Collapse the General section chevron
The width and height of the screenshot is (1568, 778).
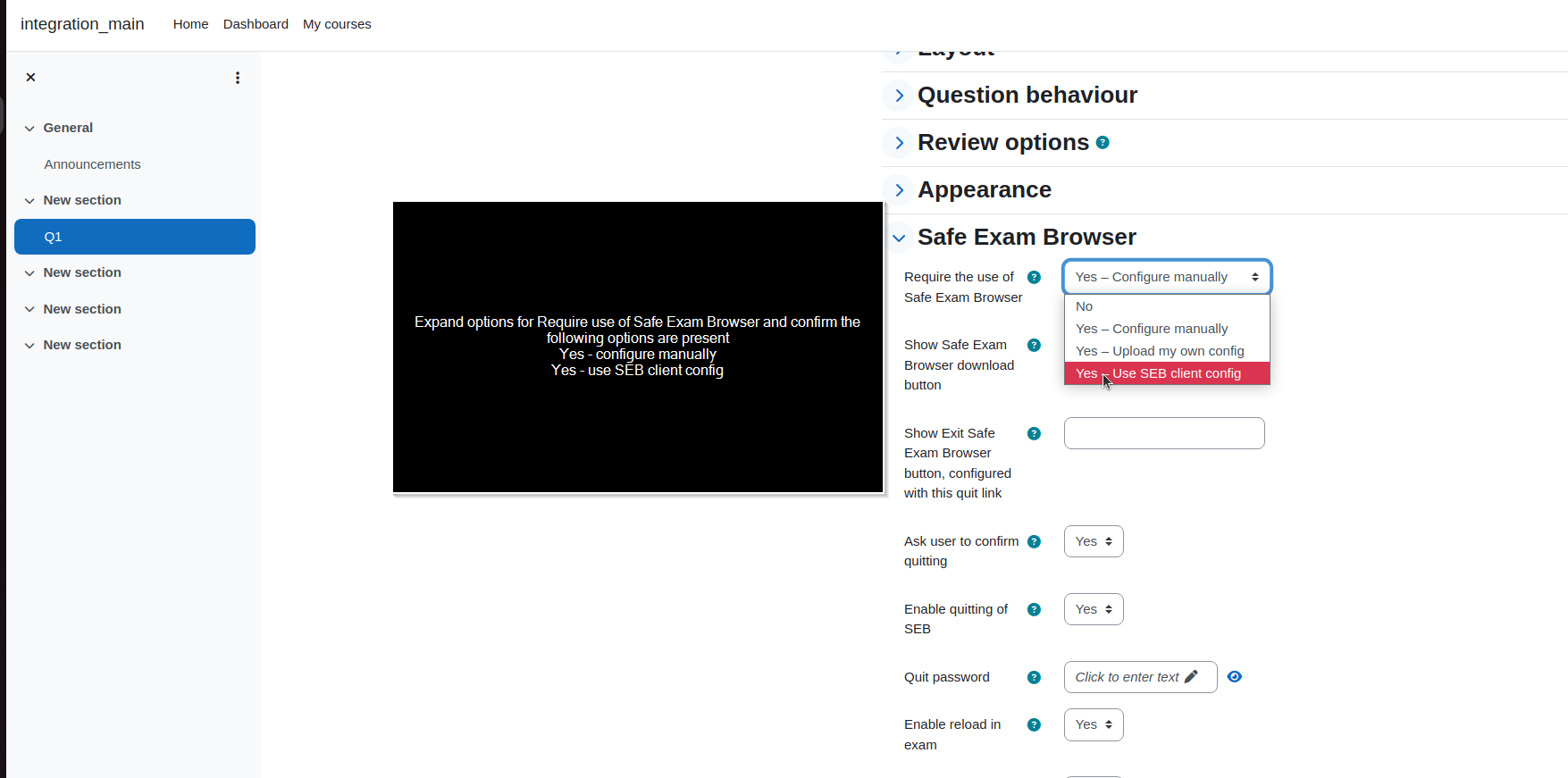(29, 128)
